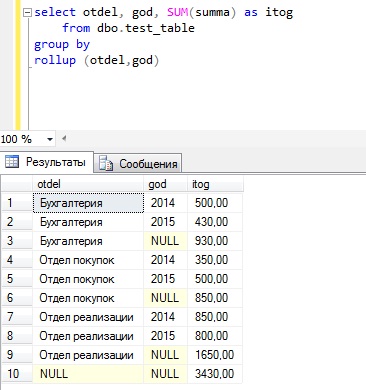366x390 pixels.
Task: Switch to the Результаты tab
Action: click(46, 162)
